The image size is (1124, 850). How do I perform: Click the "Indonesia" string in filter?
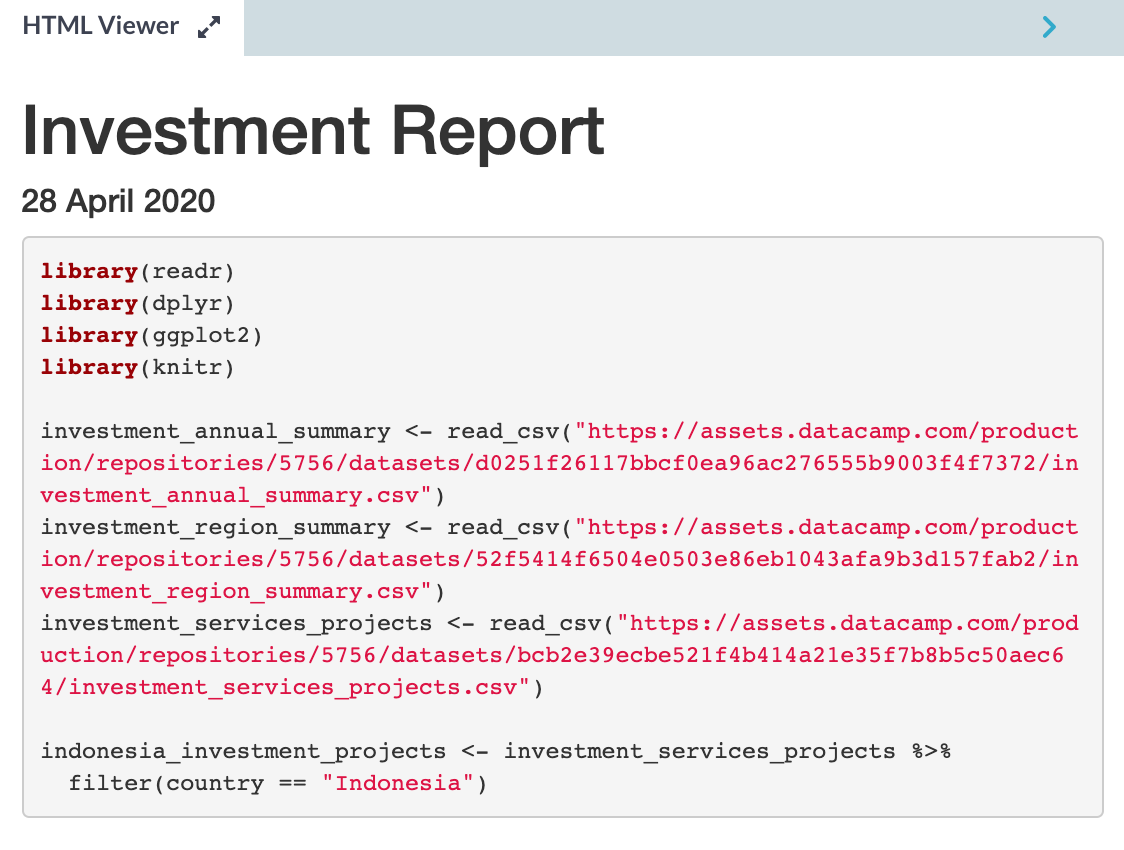[397, 783]
